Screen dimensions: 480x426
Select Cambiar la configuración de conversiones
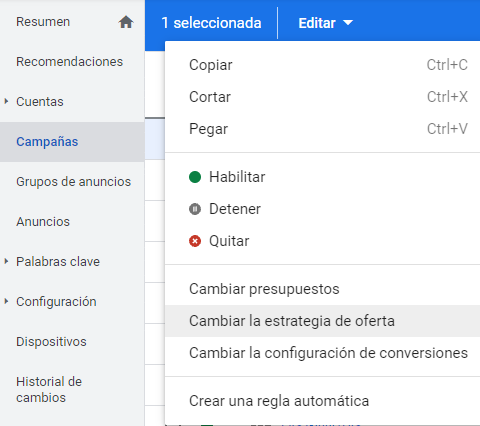[x=323, y=353]
